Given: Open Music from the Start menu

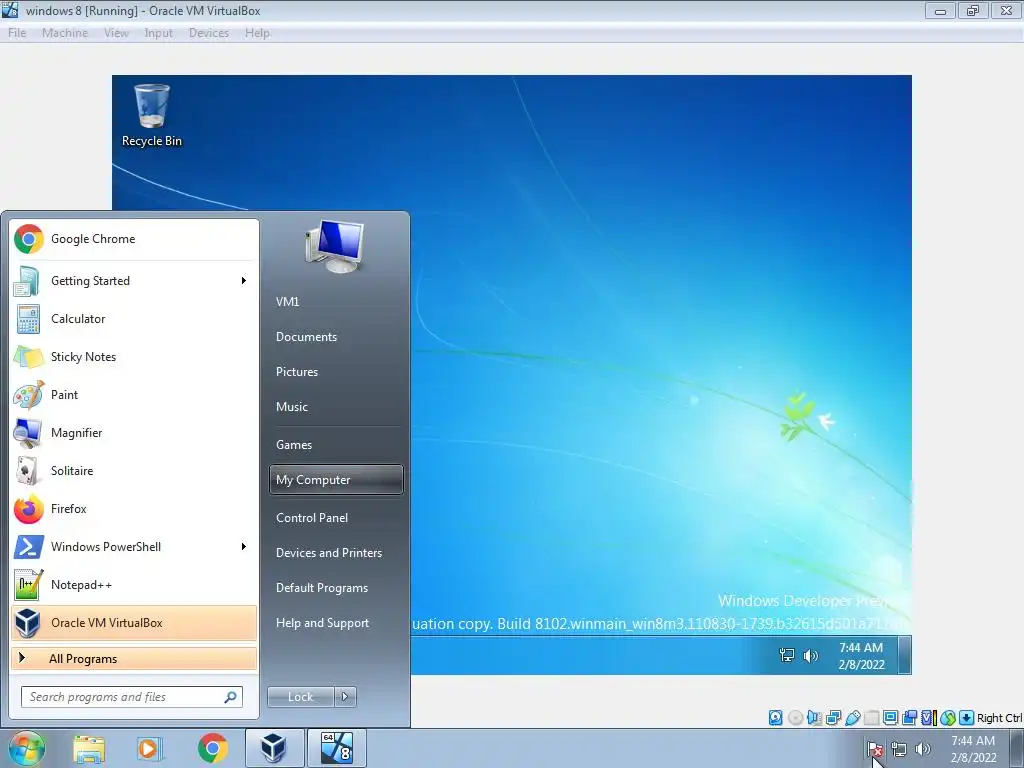Looking at the screenshot, I should [x=336, y=407].
